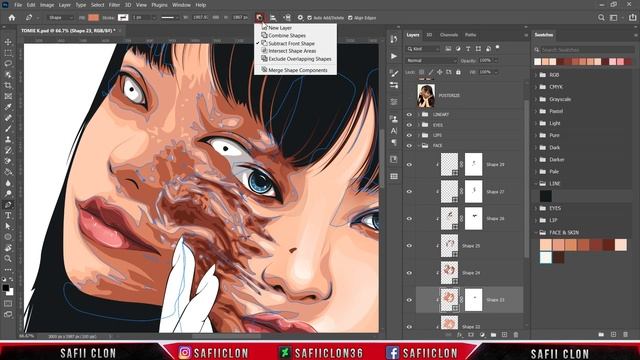
Task: Select the Shape 24 layer row
Action: [469, 273]
